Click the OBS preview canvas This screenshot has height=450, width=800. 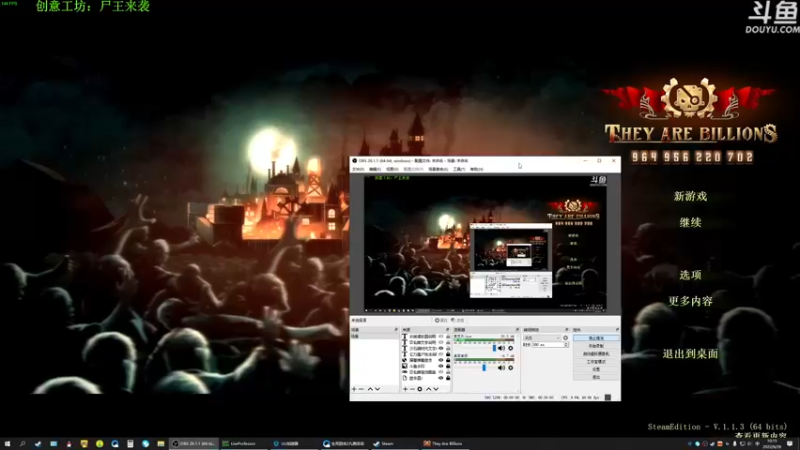485,243
